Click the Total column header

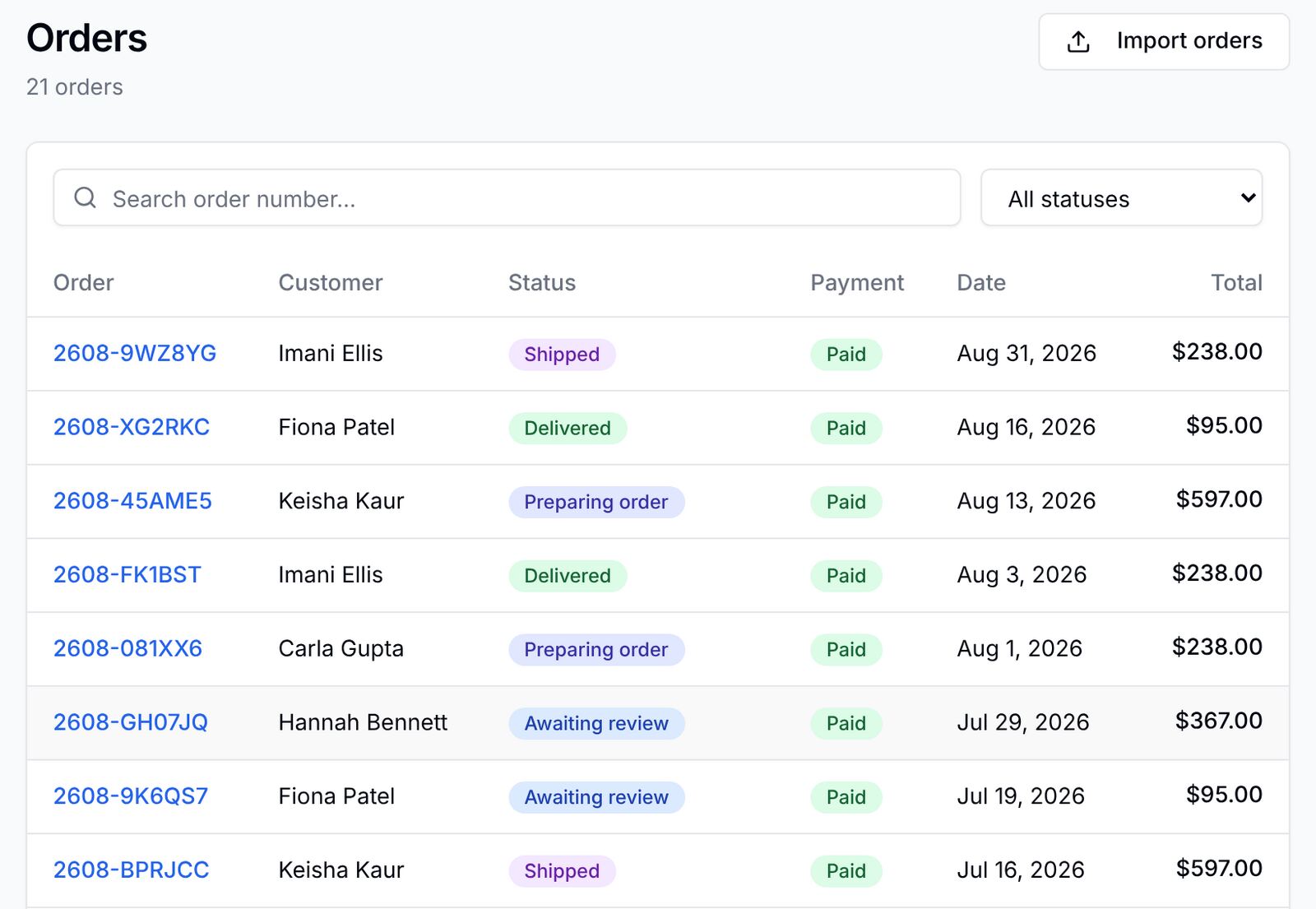pos(1236,282)
